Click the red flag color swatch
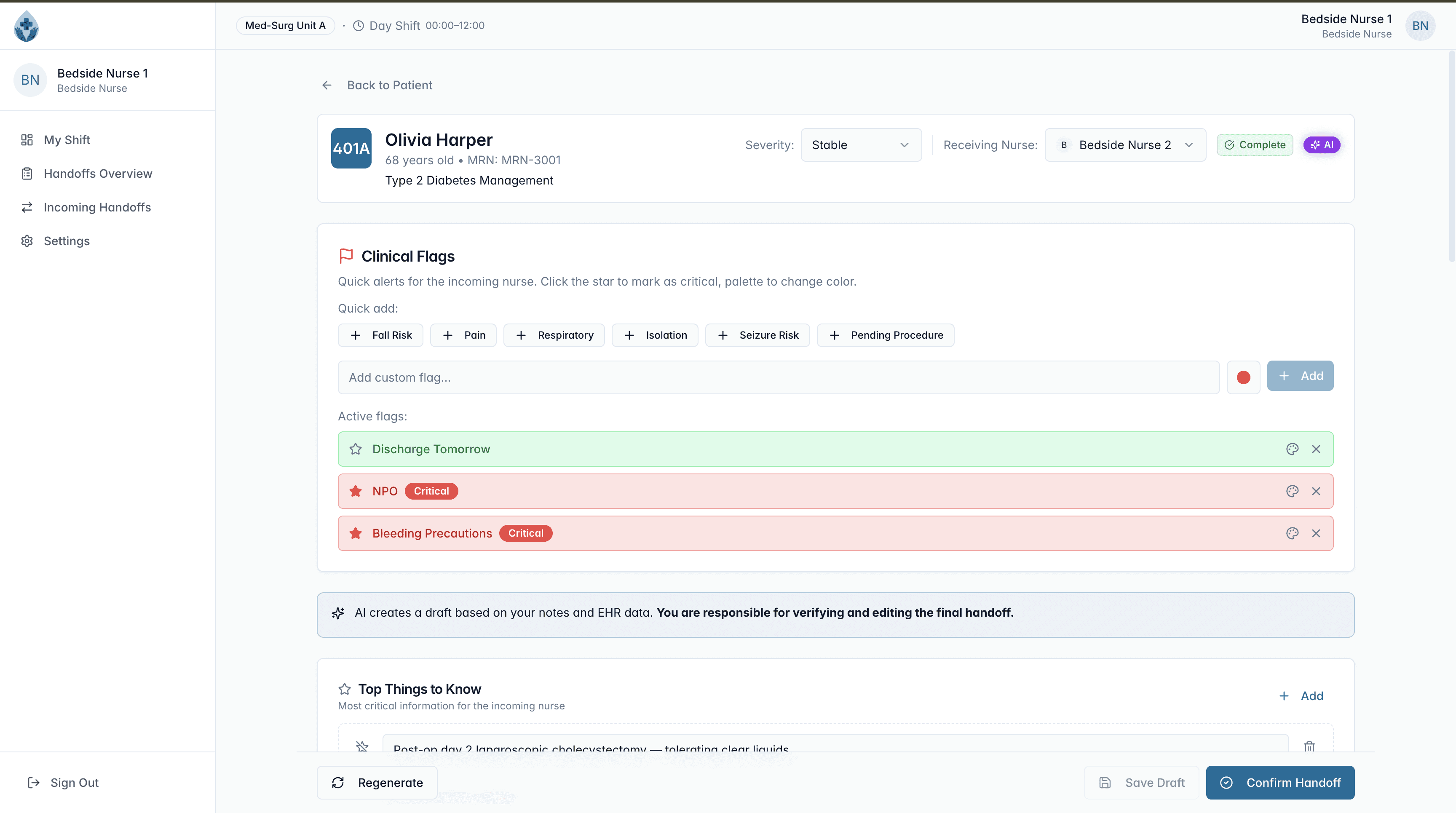Image resolution: width=1456 pixels, height=813 pixels. tap(1243, 377)
